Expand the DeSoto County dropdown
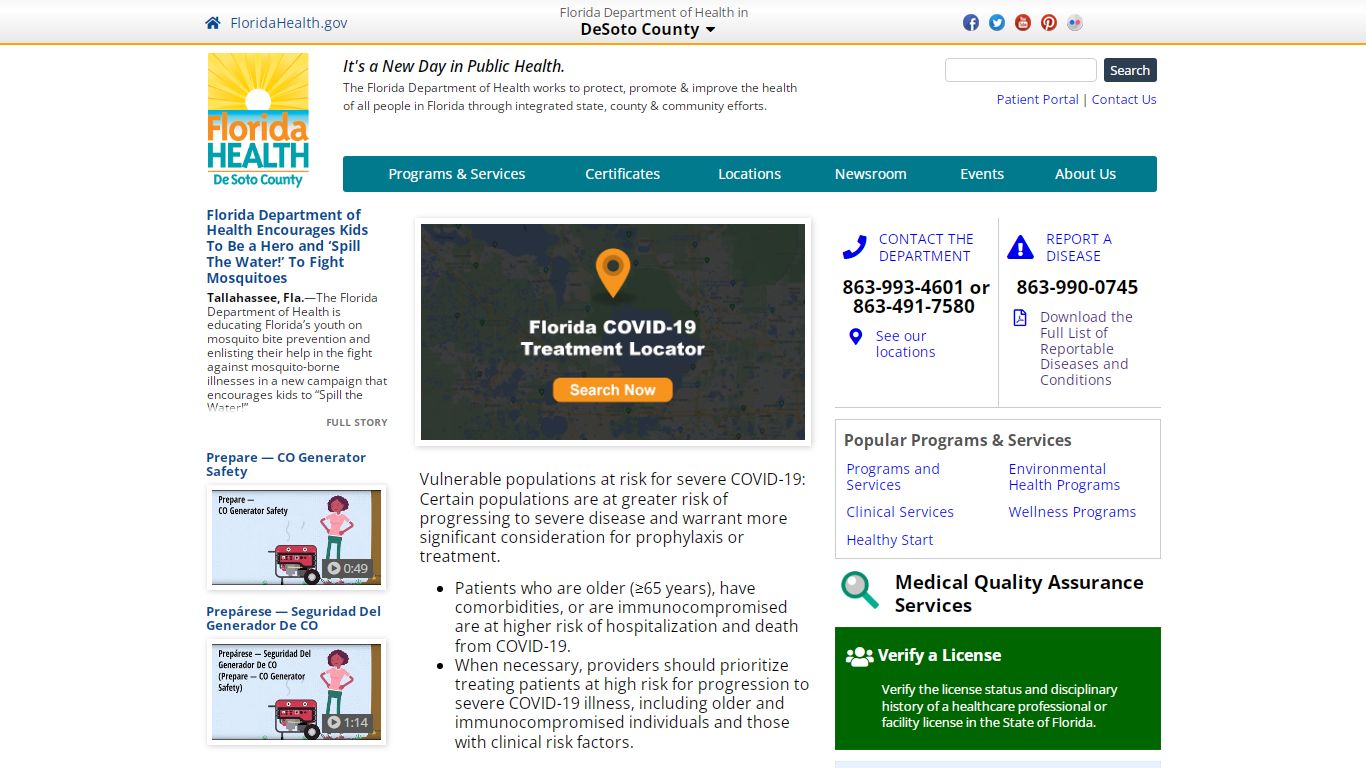1366x768 pixels. tap(648, 29)
